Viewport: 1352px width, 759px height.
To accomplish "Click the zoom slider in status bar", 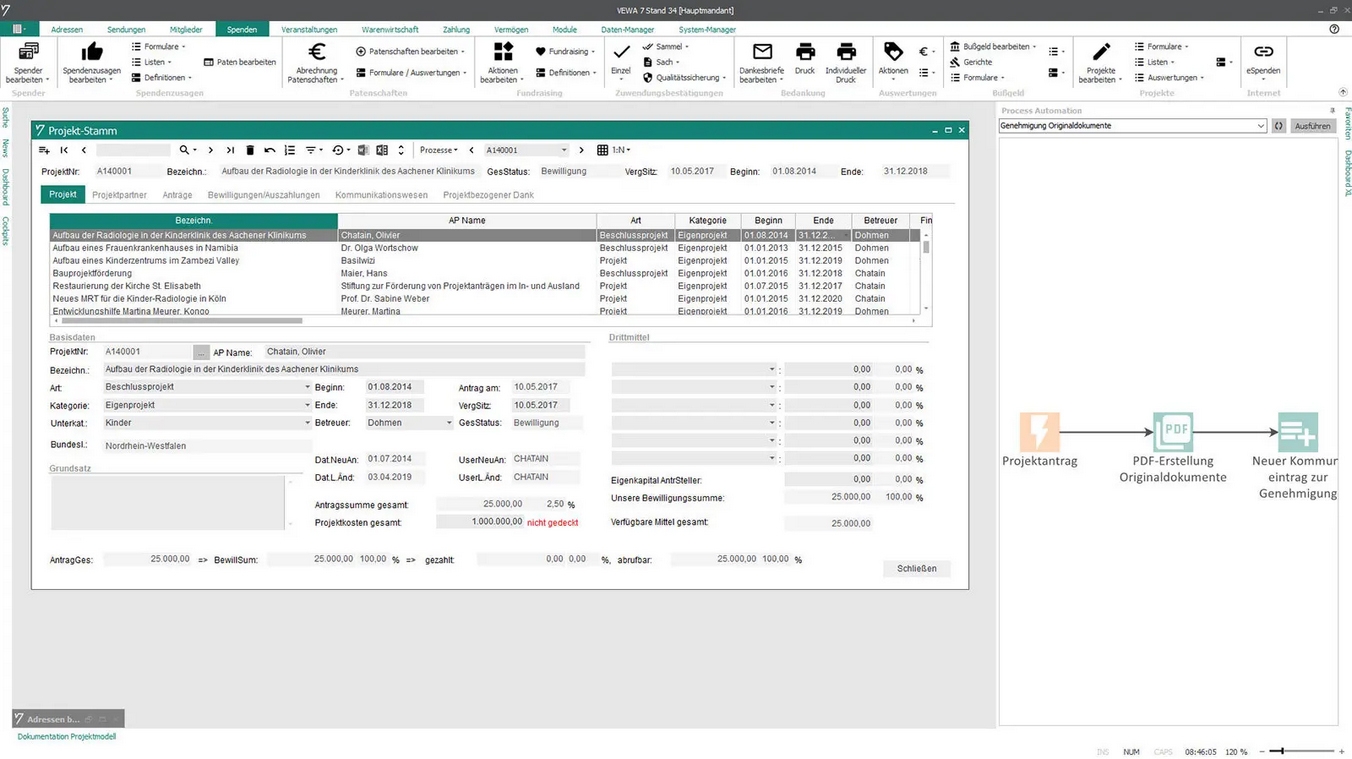I will 1283,751.
